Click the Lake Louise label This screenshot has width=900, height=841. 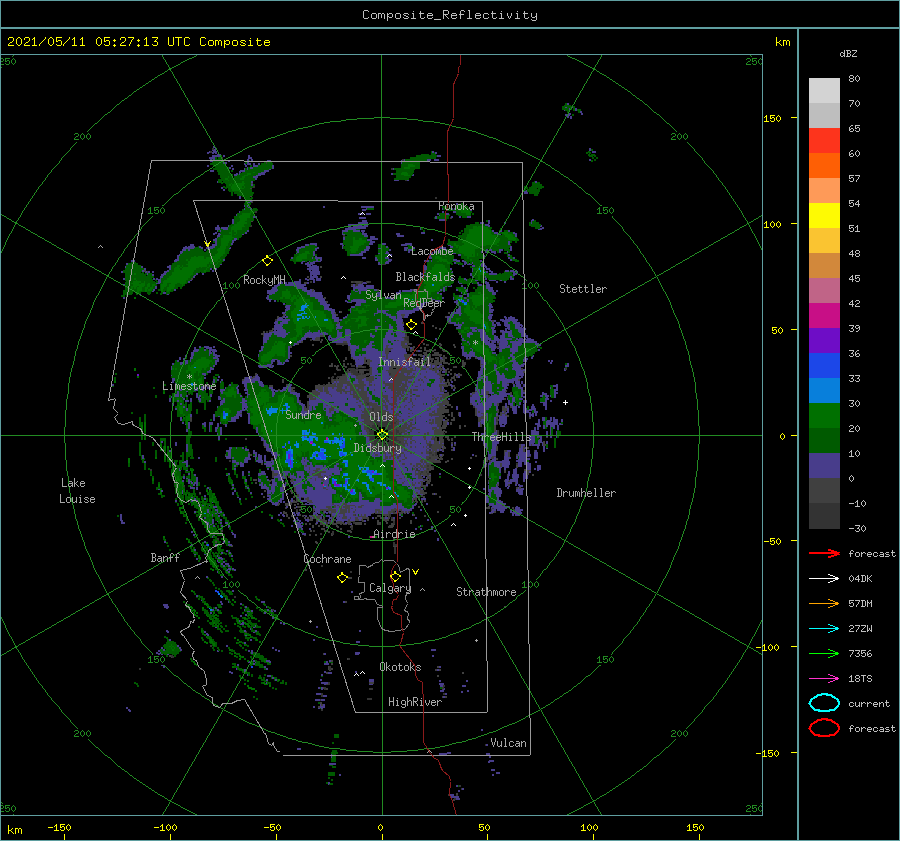click(x=77, y=491)
